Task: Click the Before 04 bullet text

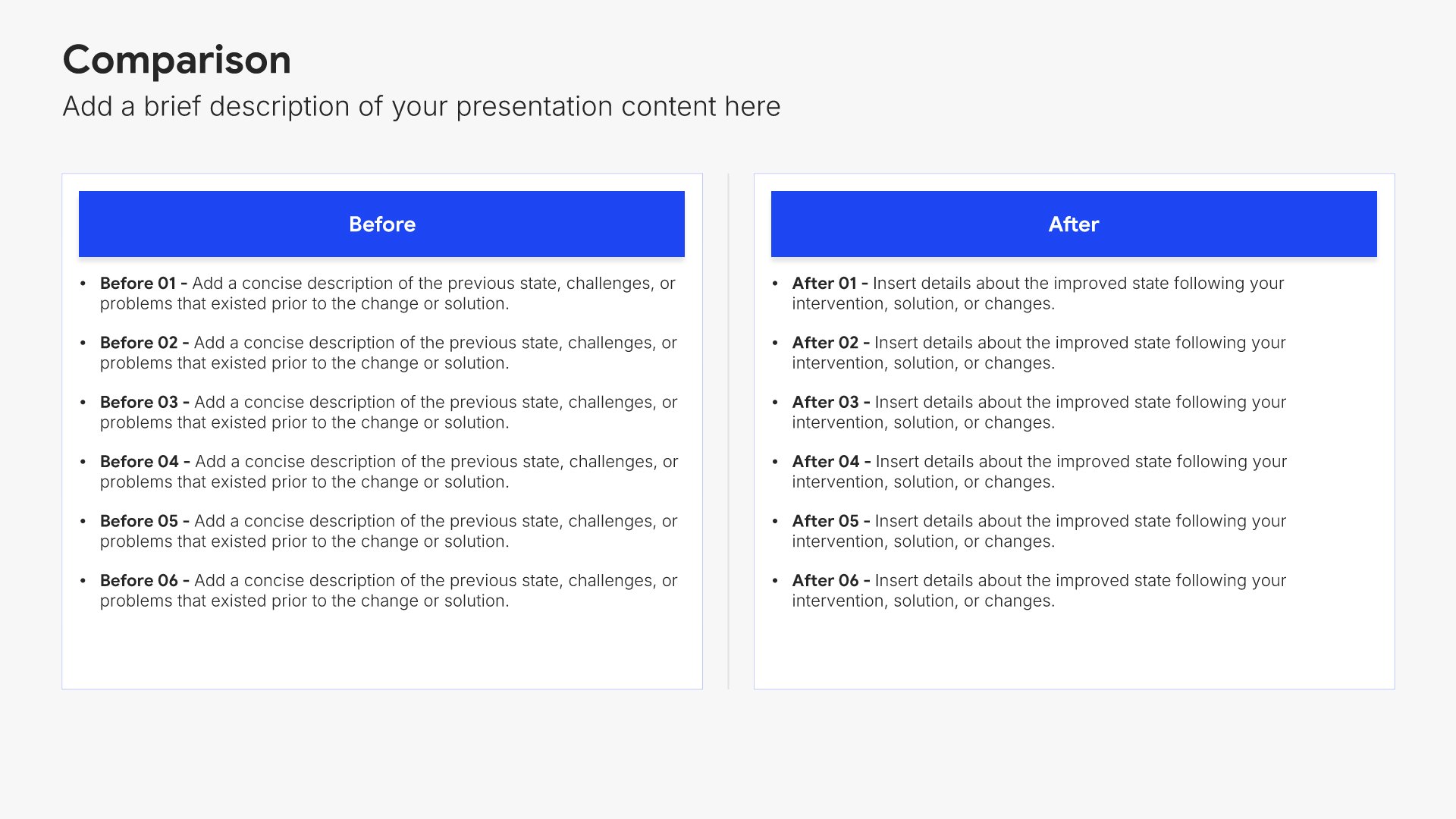Action: pos(387,472)
